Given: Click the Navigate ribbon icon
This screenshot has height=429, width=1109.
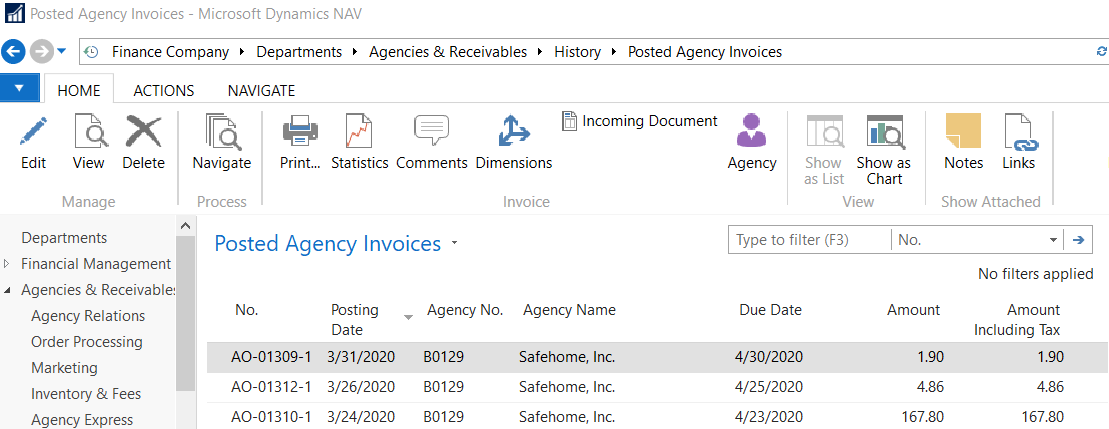Looking at the screenshot, I should 221,133.
